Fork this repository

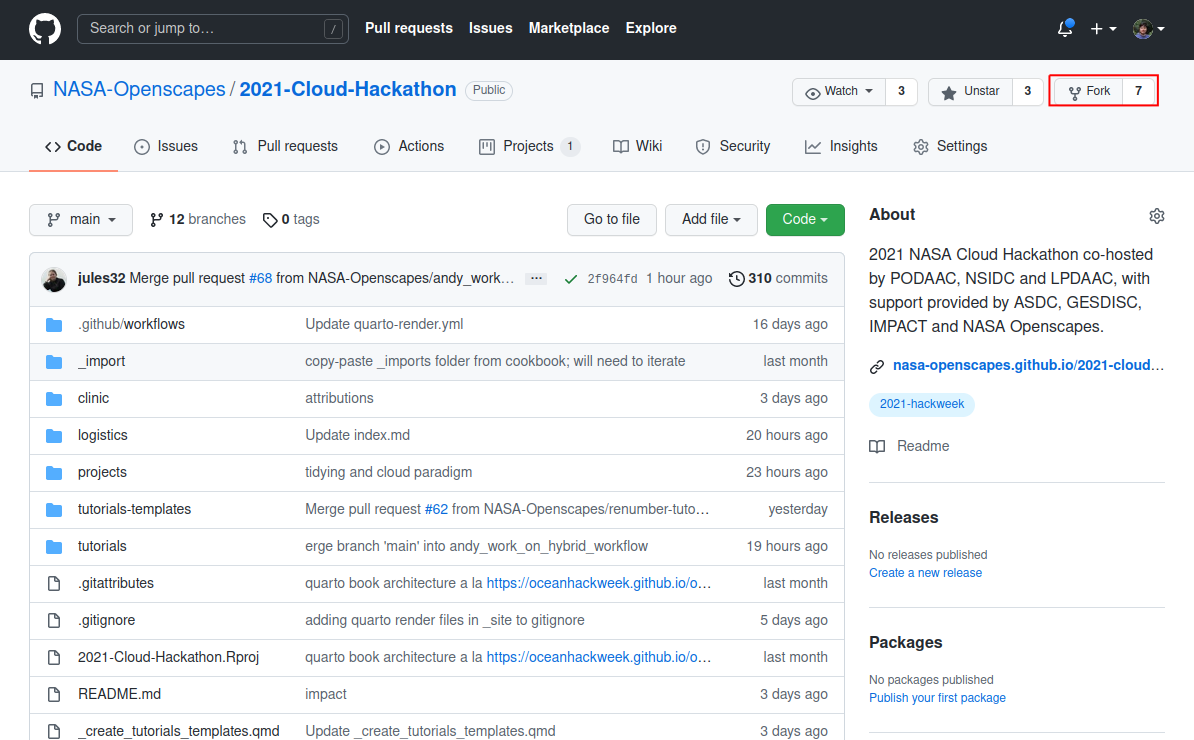[1089, 91]
